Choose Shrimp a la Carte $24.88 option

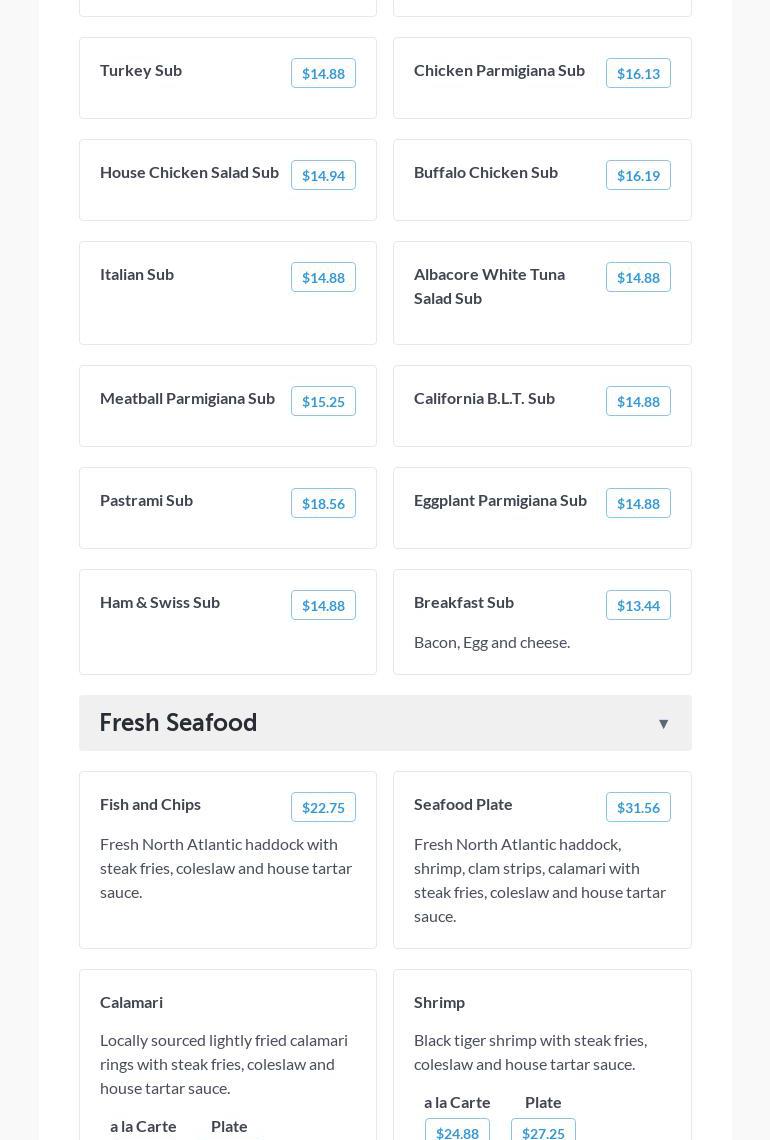pos(457,1132)
